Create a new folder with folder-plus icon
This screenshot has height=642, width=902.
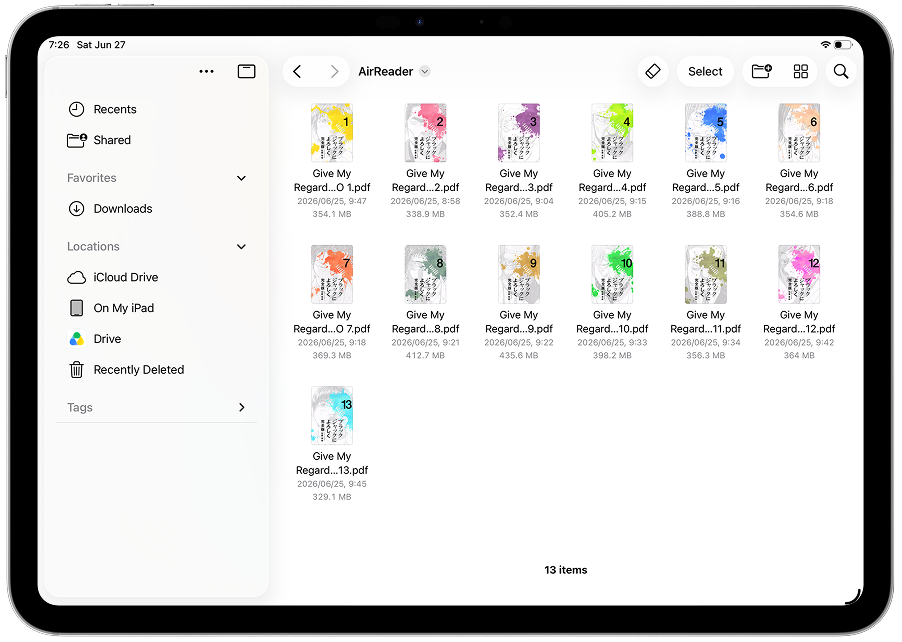[762, 71]
